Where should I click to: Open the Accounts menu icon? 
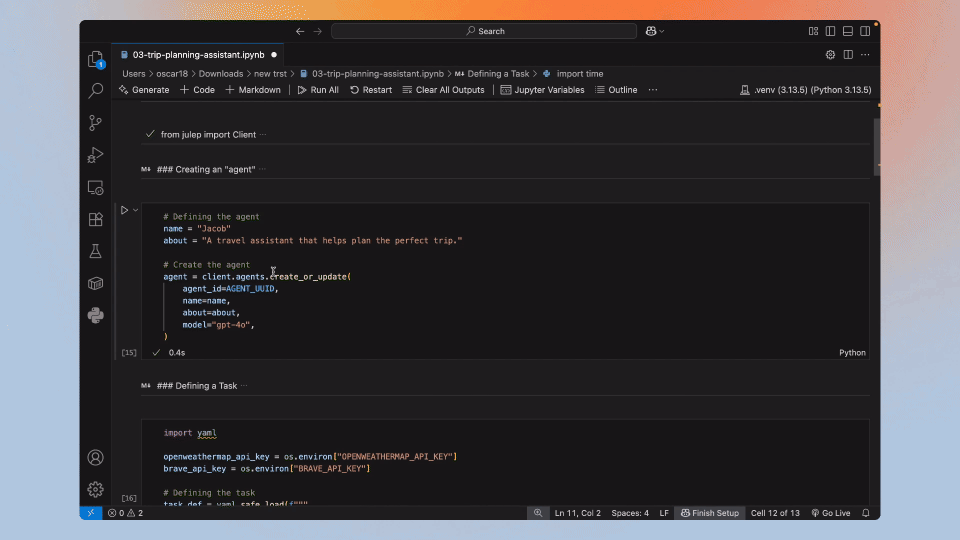(96, 457)
